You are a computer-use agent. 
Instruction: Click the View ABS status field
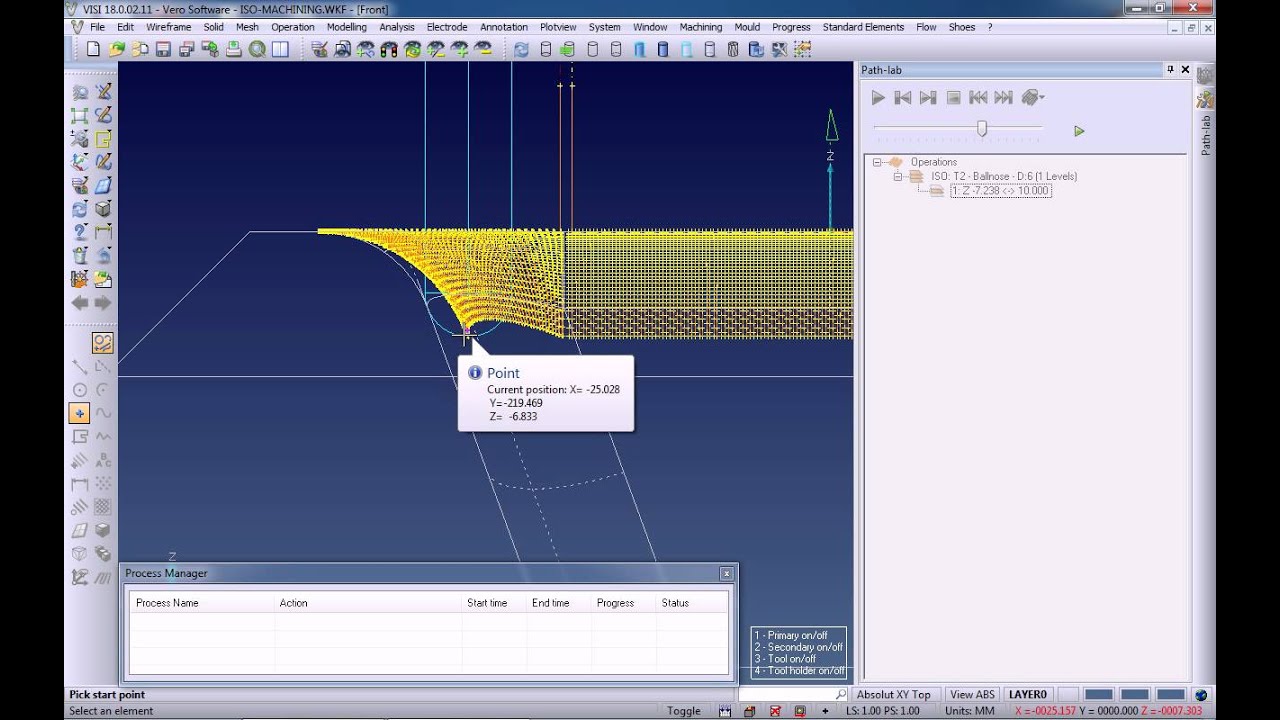[972, 694]
